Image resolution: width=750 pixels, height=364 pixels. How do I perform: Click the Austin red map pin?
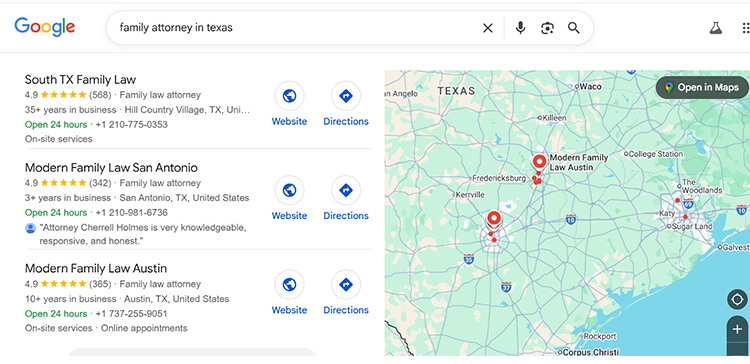click(x=539, y=163)
